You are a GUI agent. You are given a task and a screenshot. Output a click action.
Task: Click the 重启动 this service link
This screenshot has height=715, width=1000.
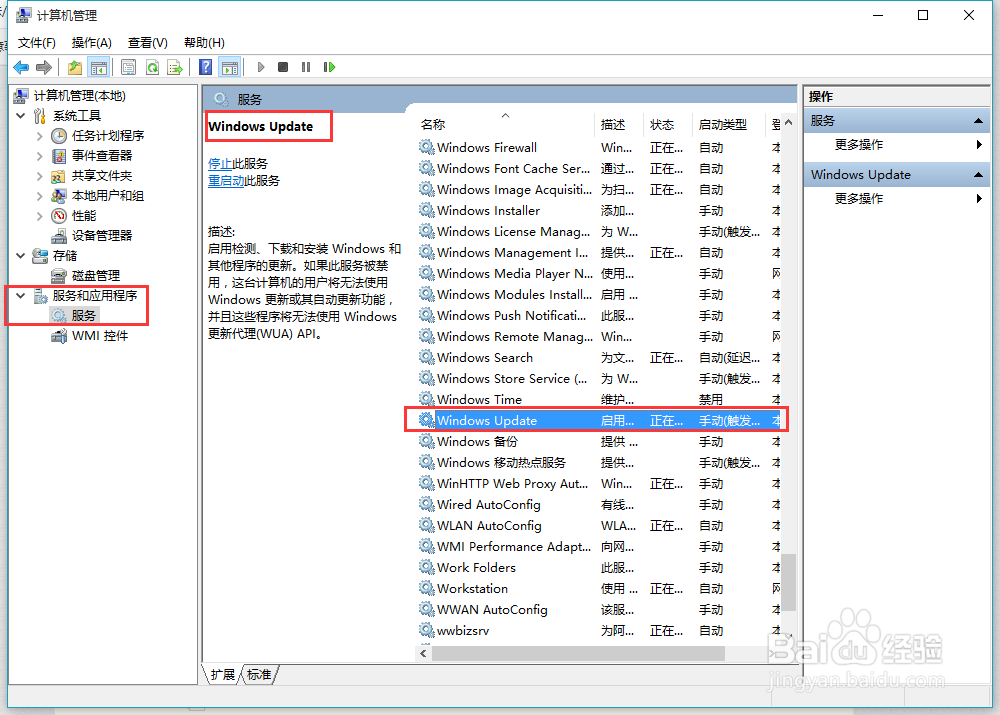[x=226, y=181]
